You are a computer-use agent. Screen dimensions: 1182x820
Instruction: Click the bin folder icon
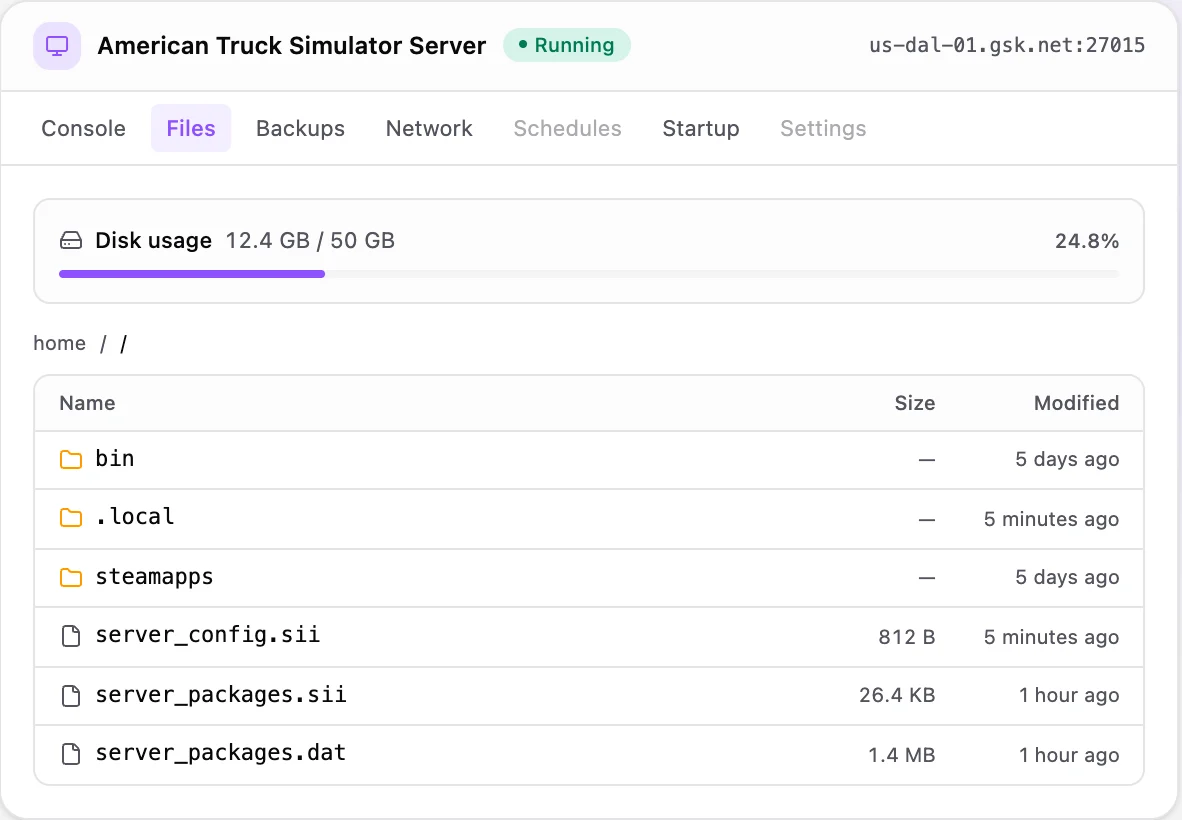(71, 459)
